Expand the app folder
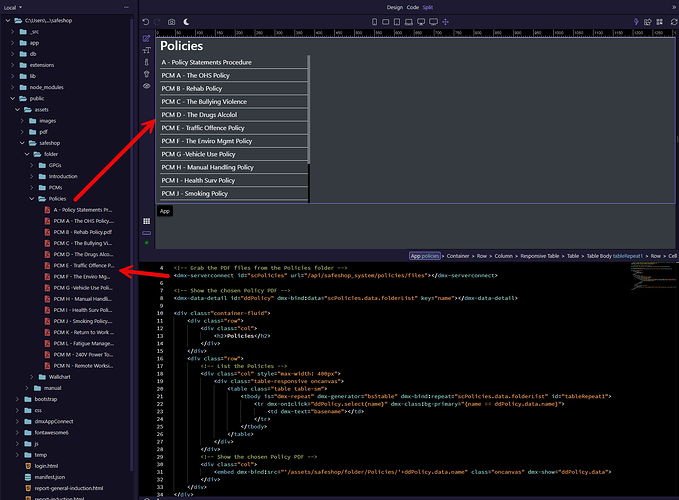The height and width of the screenshot is (500, 679). (x=13, y=43)
